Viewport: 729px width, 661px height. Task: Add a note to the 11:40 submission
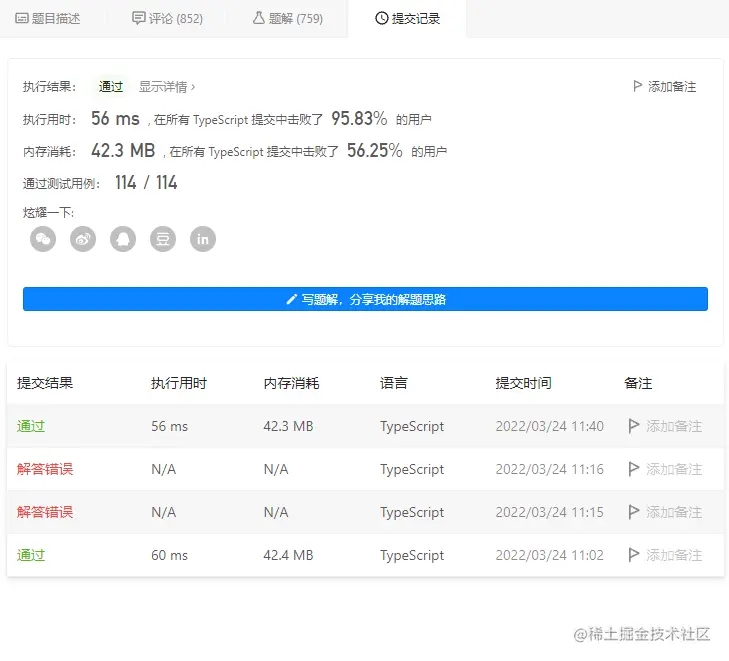click(x=665, y=426)
